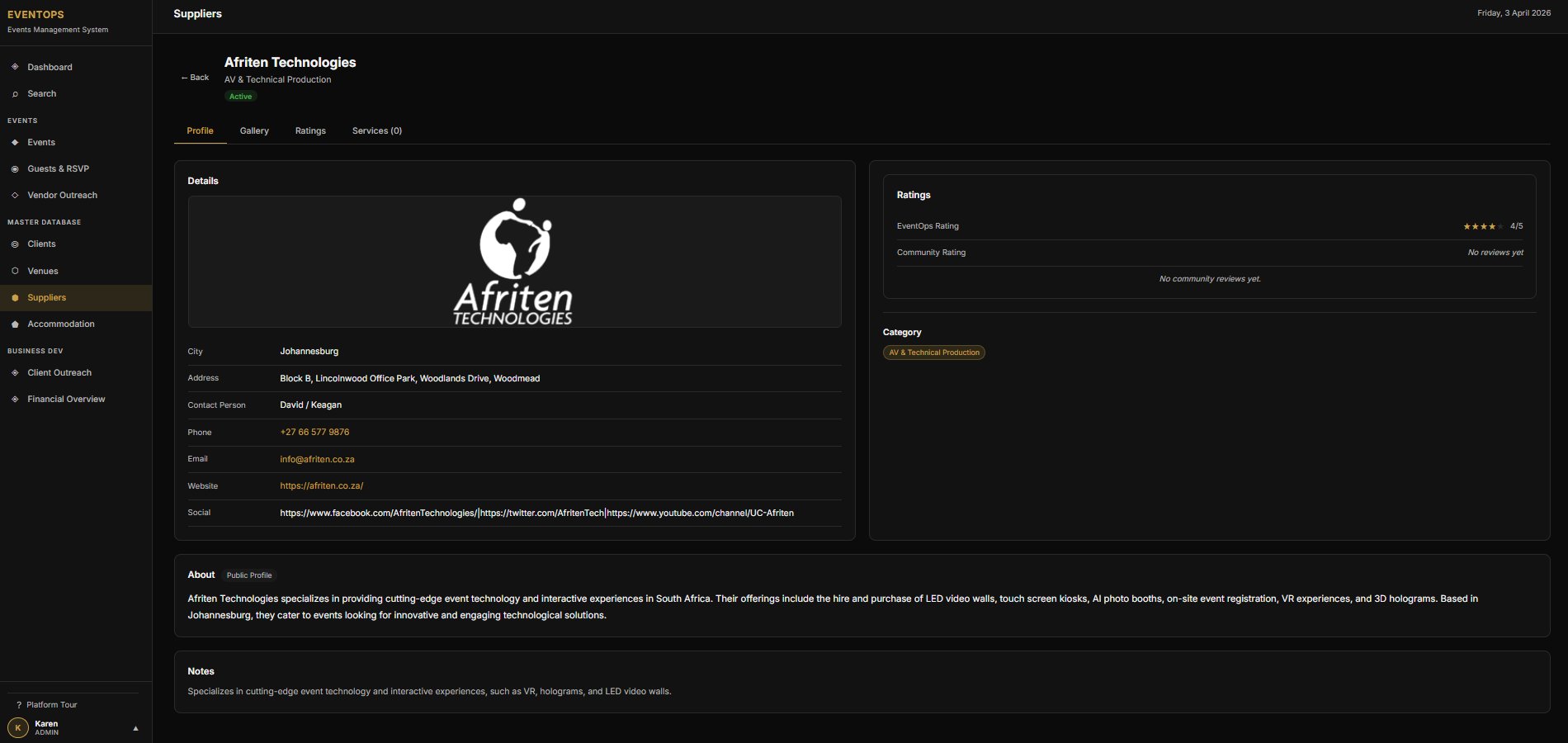Click the contact person David / Keagan
Screen dimensions: 1568x743
311,405
